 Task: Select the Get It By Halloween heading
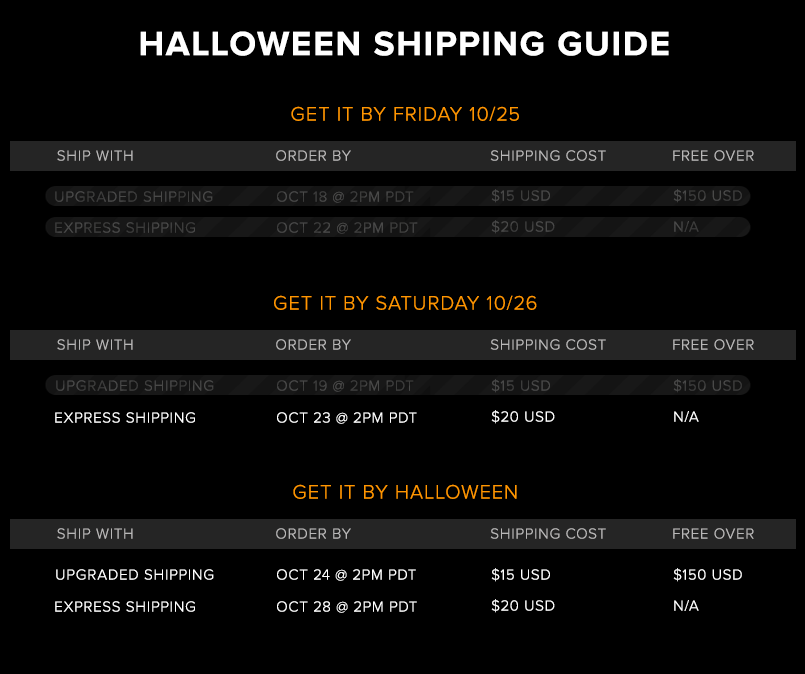(x=405, y=492)
